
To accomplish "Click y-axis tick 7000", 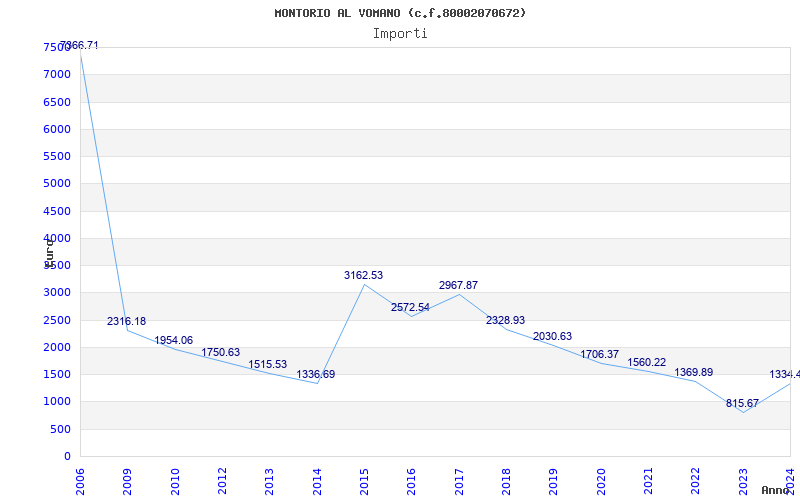I will 57,74.
